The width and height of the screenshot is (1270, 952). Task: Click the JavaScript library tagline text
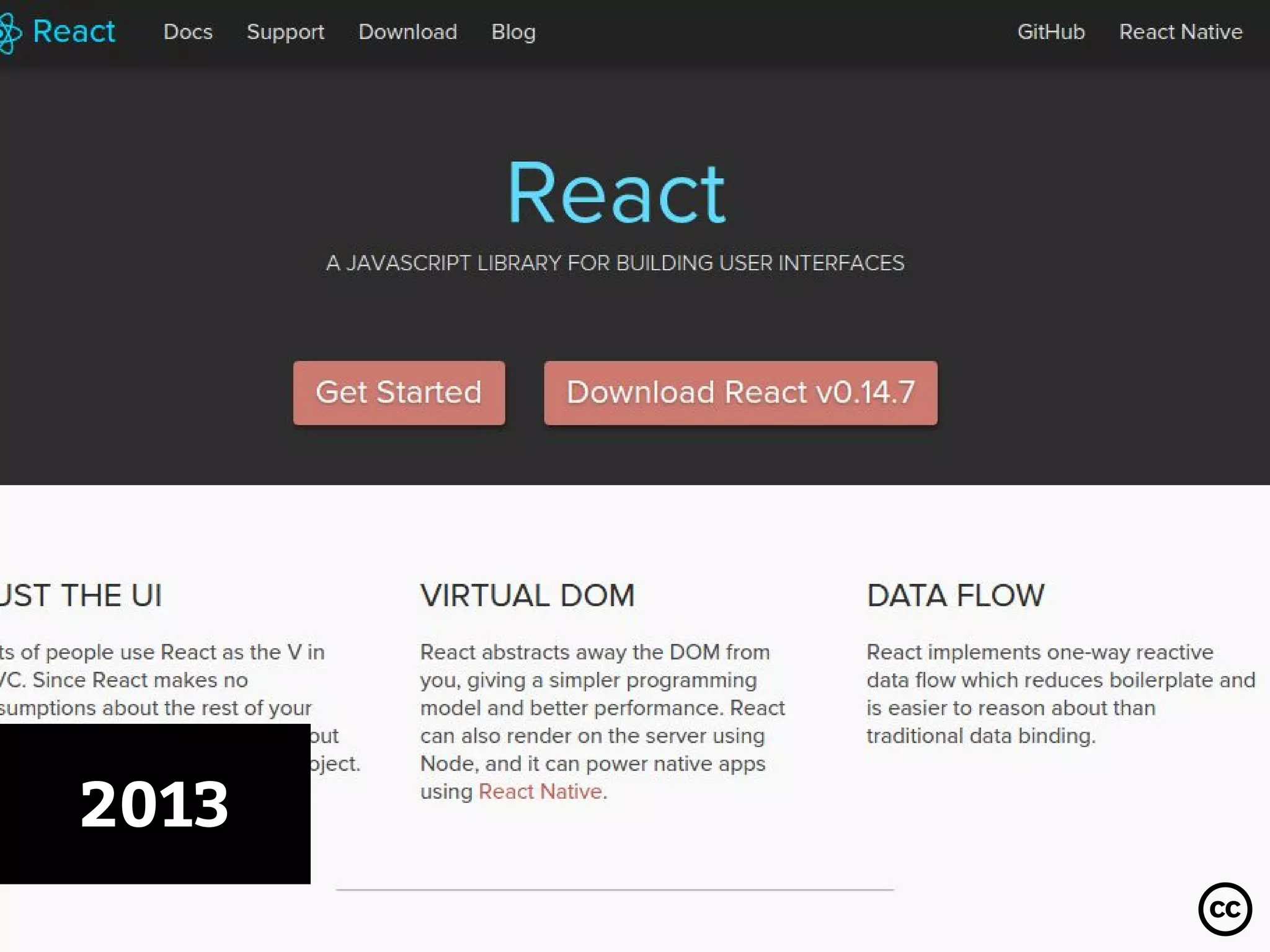click(615, 263)
